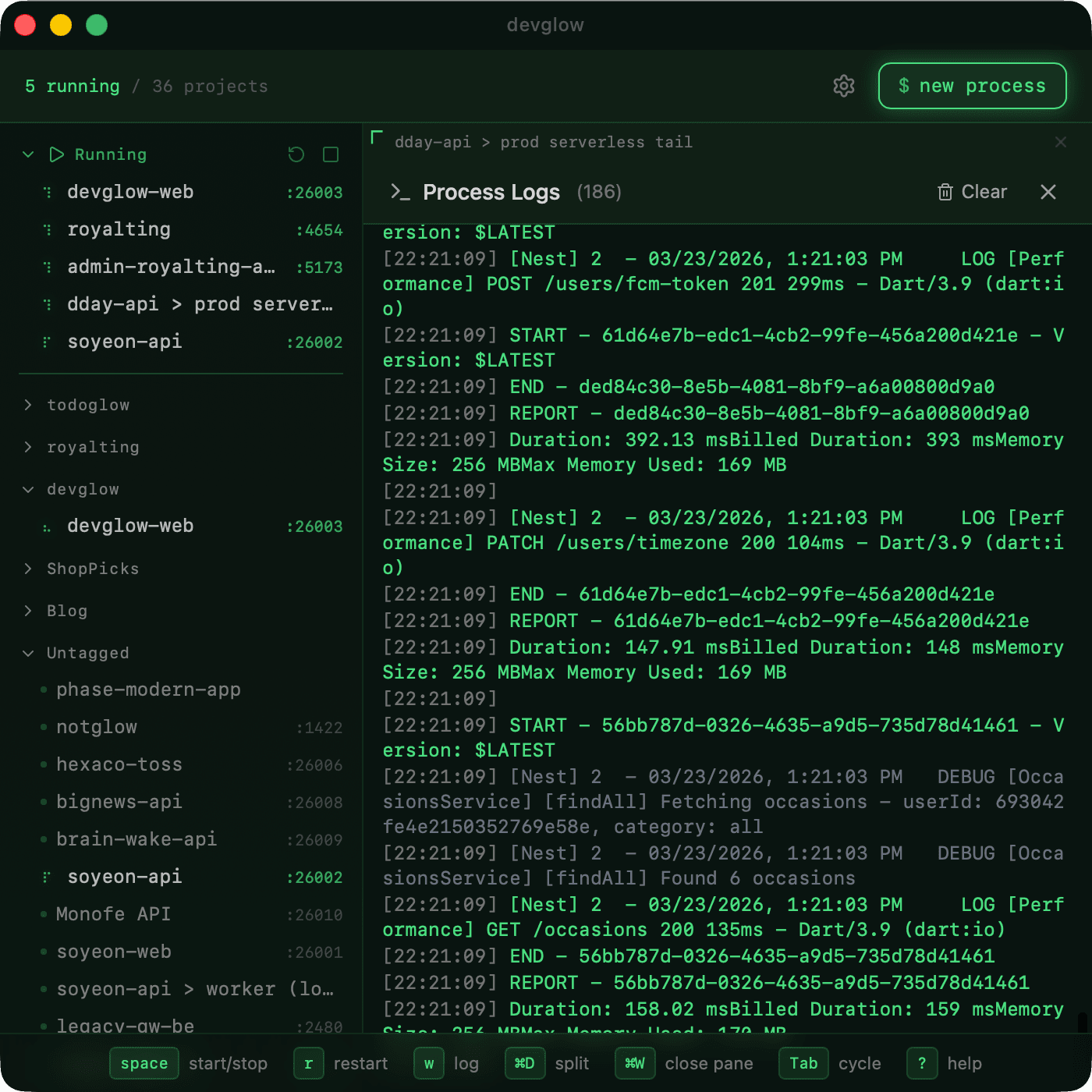1092x1092 pixels.
Task: Click the new process button
Action: point(972,86)
